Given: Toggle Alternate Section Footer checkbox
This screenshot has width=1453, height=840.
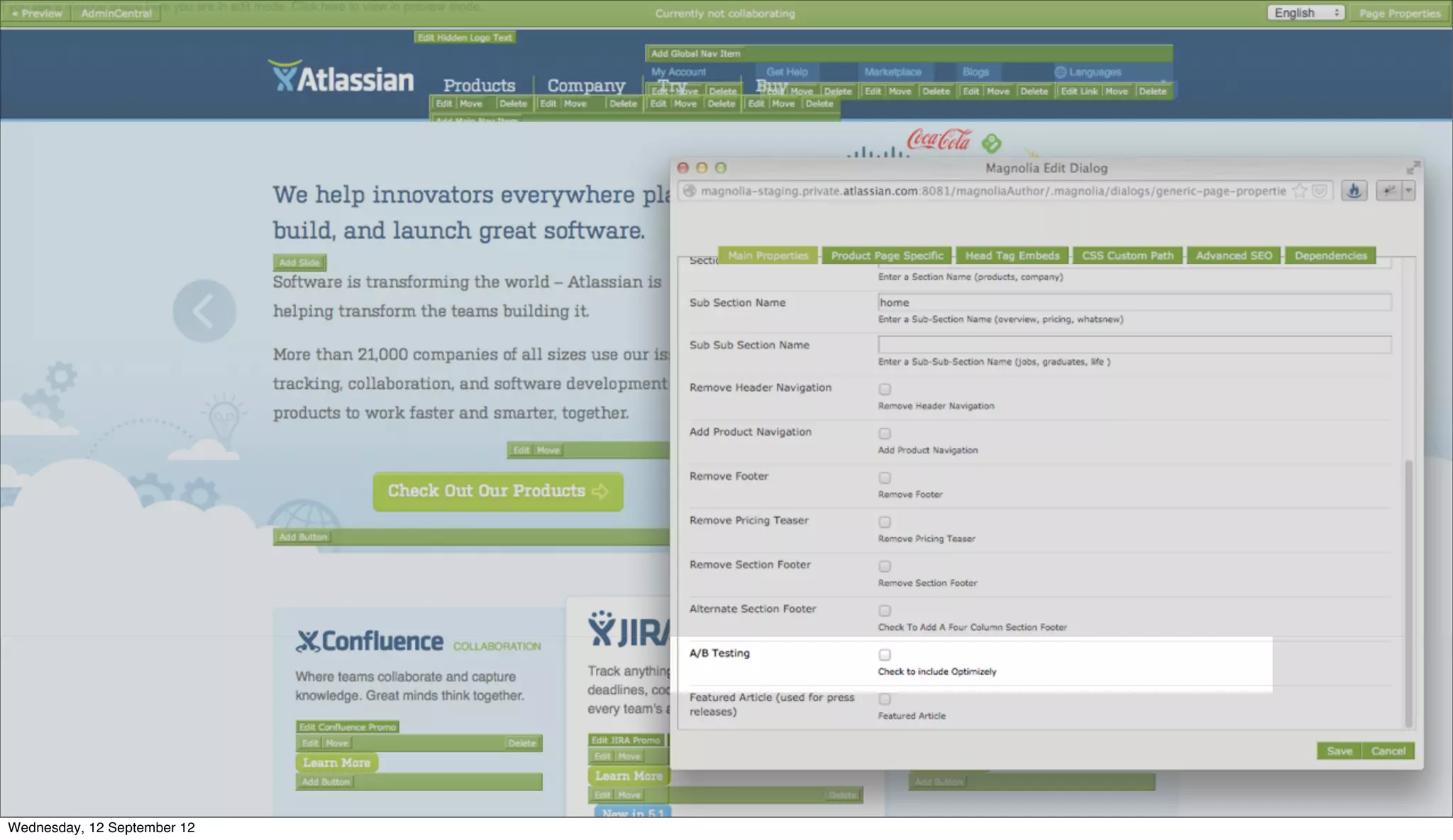Looking at the screenshot, I should pyautogui.click(x=885, y=611).
